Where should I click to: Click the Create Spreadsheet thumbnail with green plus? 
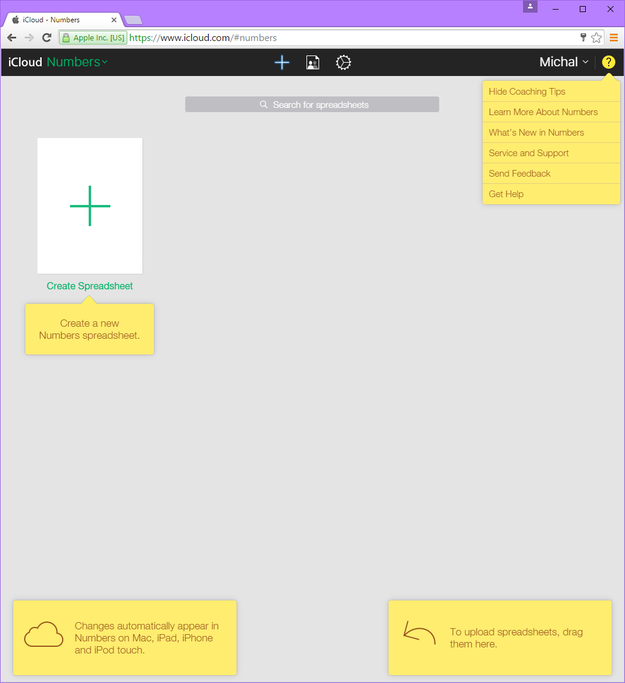90,206
